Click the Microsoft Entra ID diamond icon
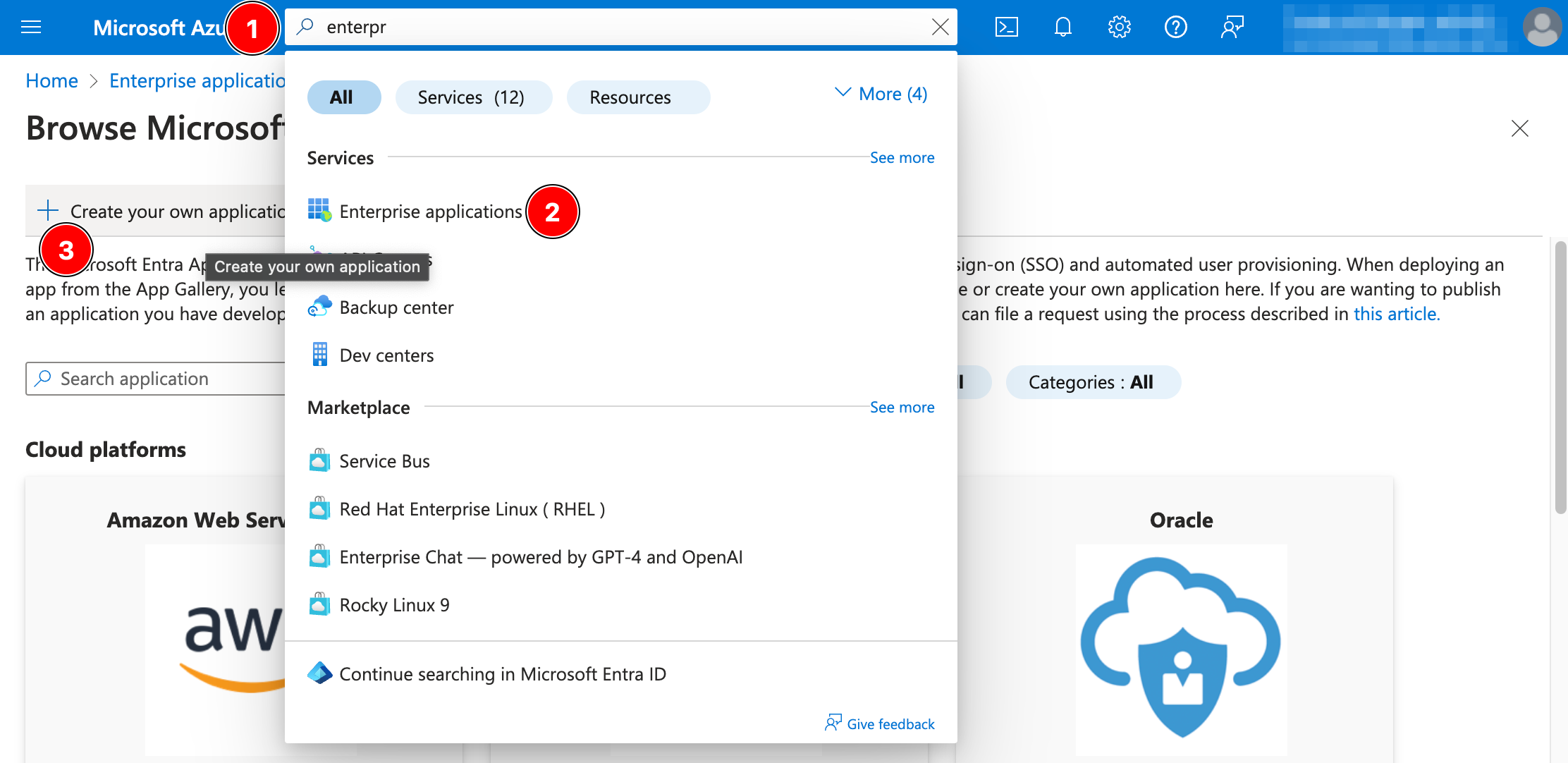The width and height of the screenshot is (1568, 763). click(319, 673)
